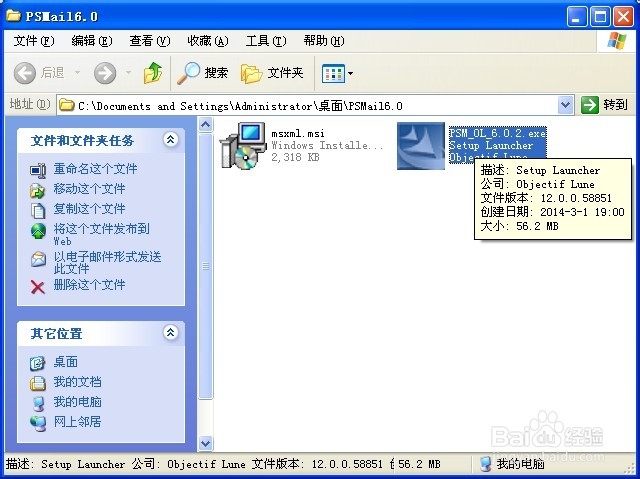Click the copy file icon
The width and height of the screenshot is (640, 479).
pyautogui.click(x=38, y=211)
